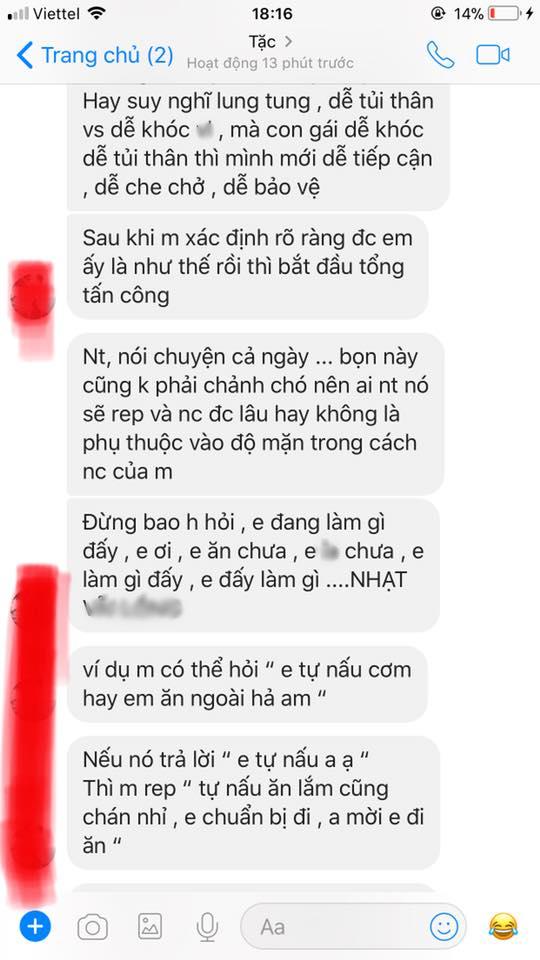Tap the Aa message input field
Viewport: 540px width, 960px height.
point(353,927)
